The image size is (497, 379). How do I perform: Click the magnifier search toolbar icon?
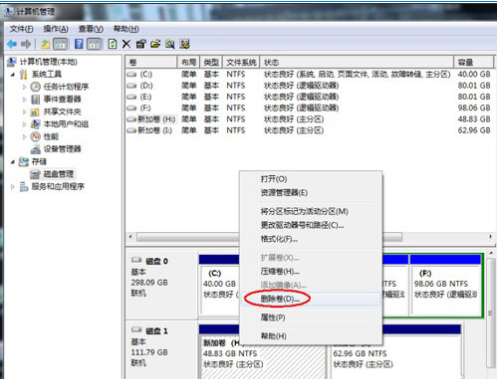[170, 44]
